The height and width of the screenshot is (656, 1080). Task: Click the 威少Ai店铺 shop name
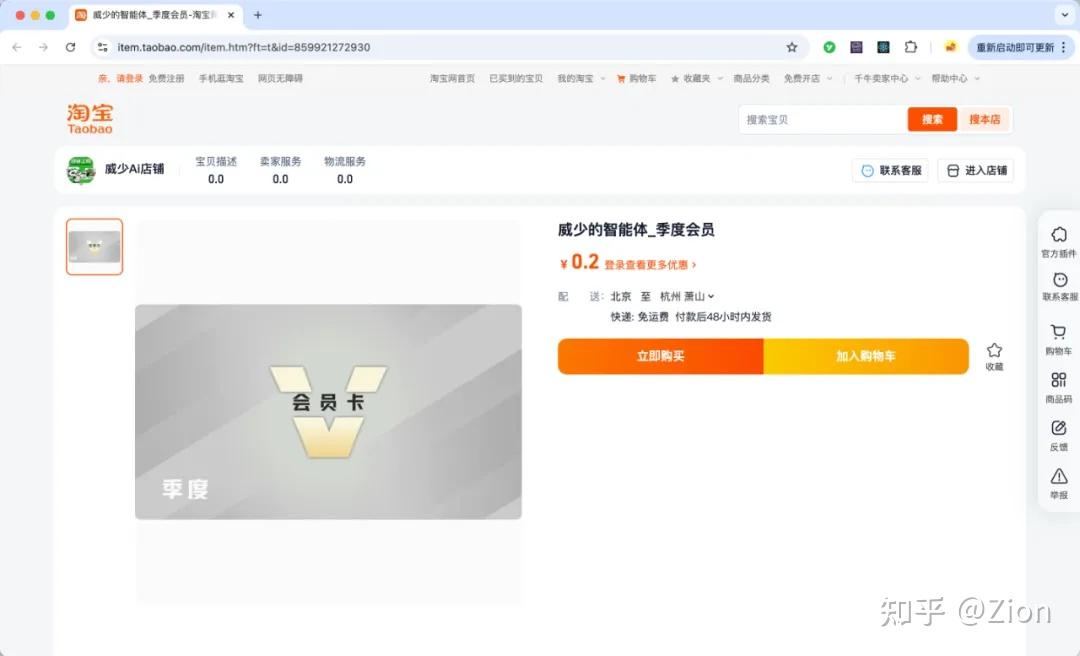(x=134, y=169)
